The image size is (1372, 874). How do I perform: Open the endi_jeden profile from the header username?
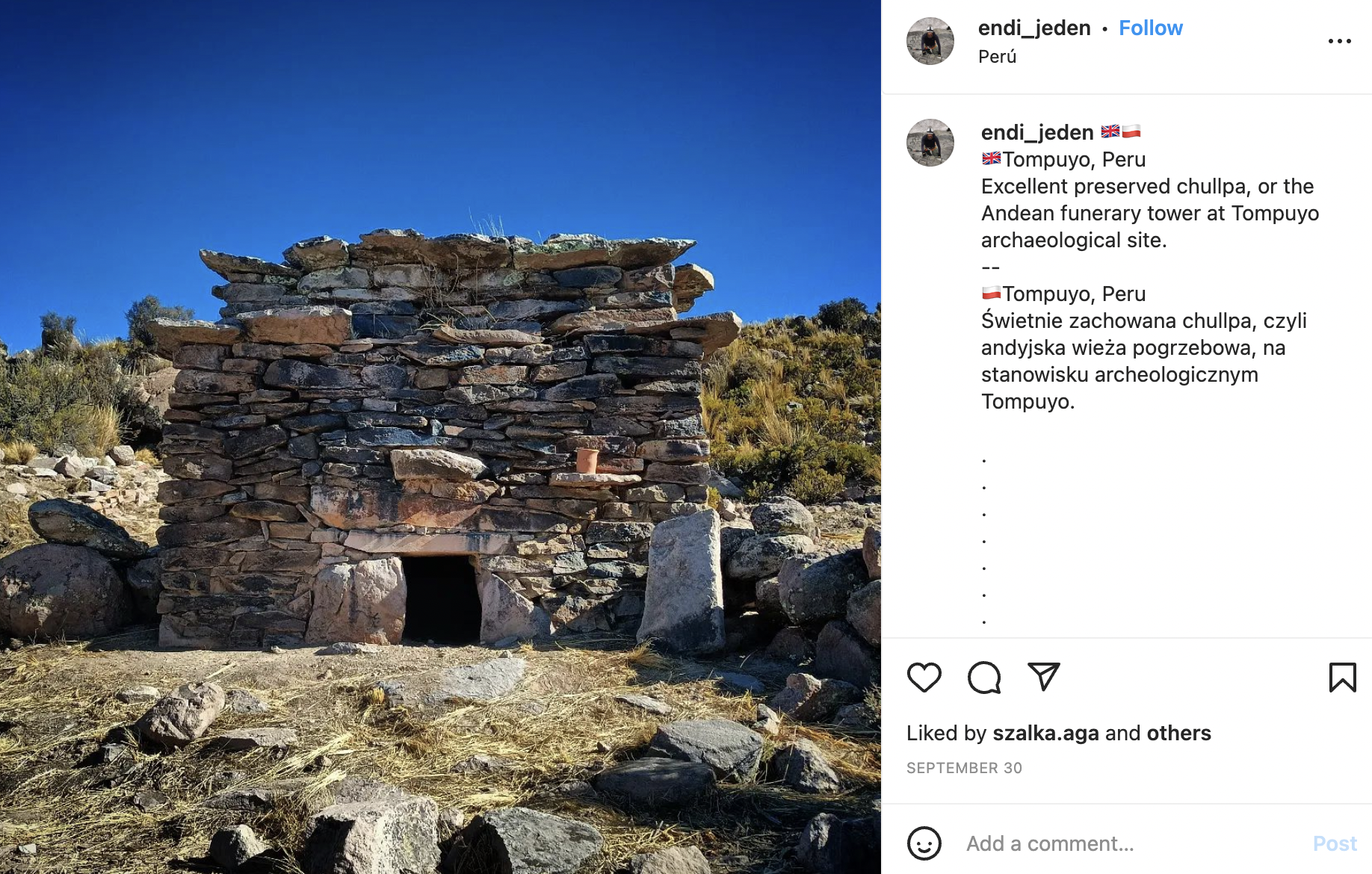coord(1034,28)
